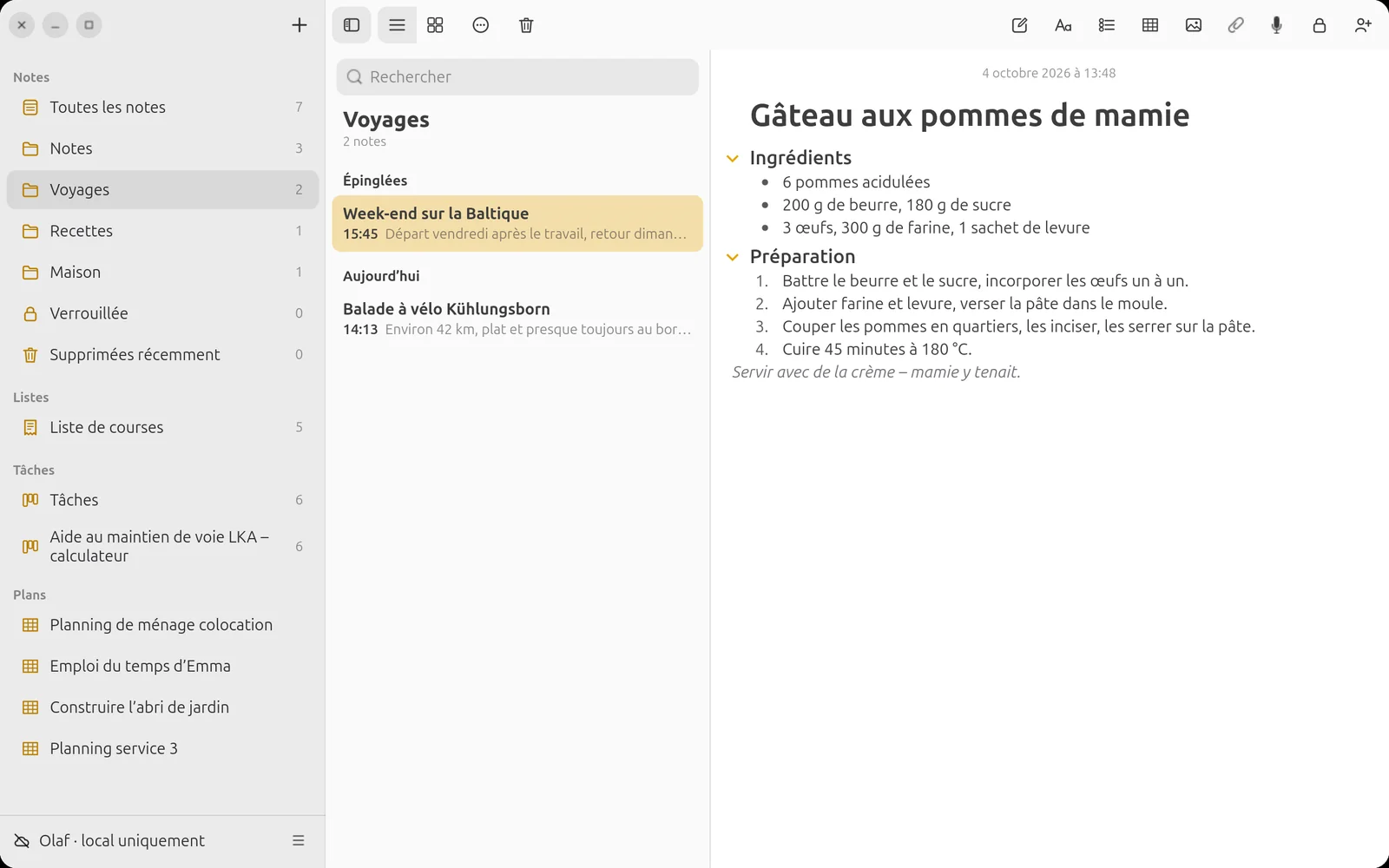Viewport: 1389px width, 868px height.
Task: Click the italic line Servir avec de la crème
Action: pos(876,372)
